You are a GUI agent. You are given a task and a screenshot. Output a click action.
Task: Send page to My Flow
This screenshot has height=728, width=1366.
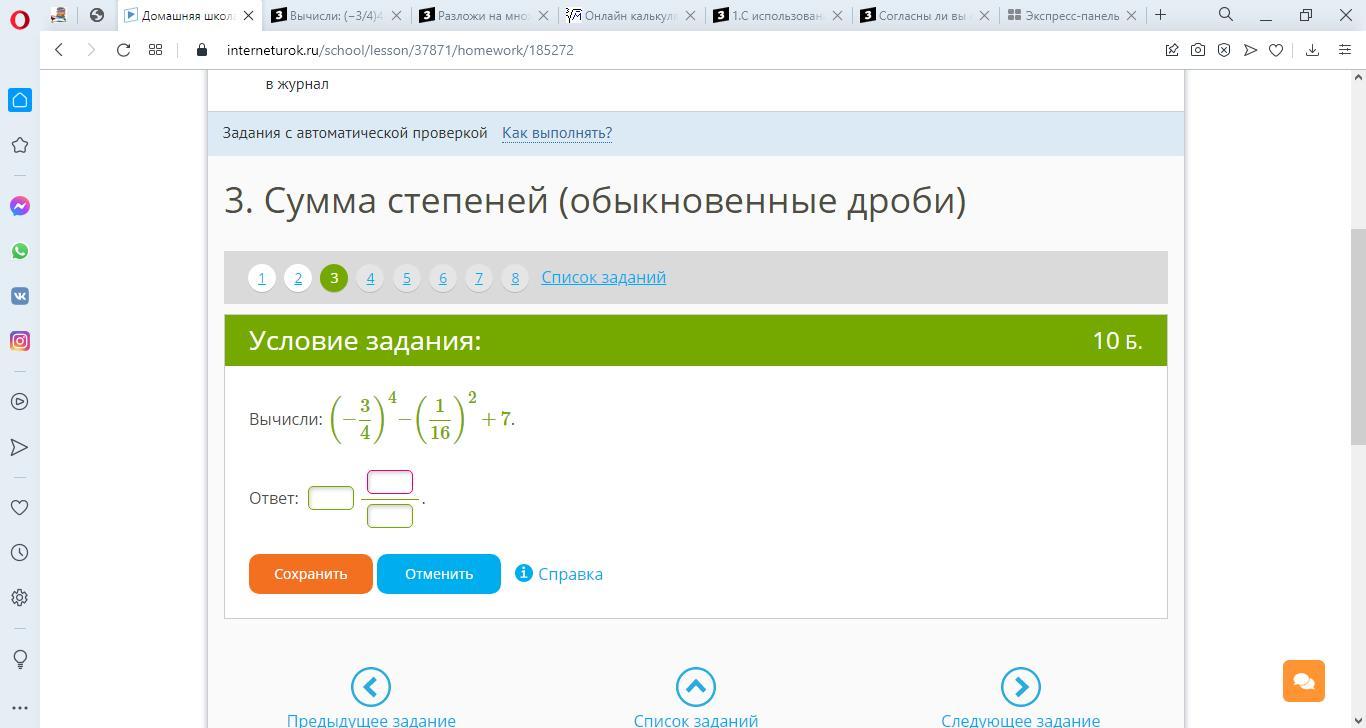pos(1250,50)
